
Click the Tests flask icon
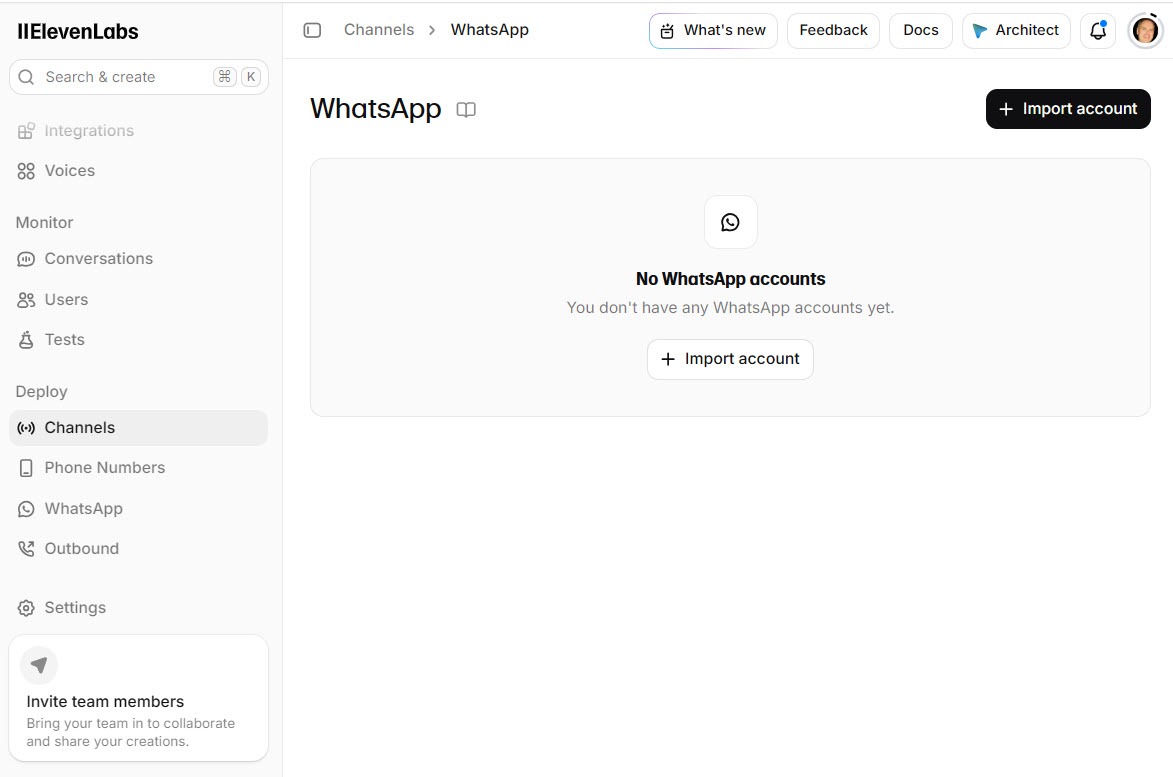tap(26, 340)
